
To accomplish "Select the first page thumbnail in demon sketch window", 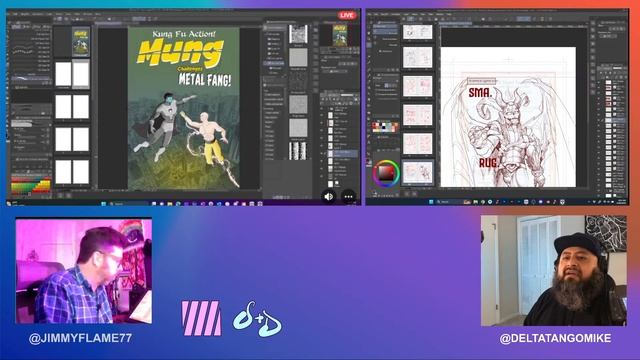I will click(418, 32).
